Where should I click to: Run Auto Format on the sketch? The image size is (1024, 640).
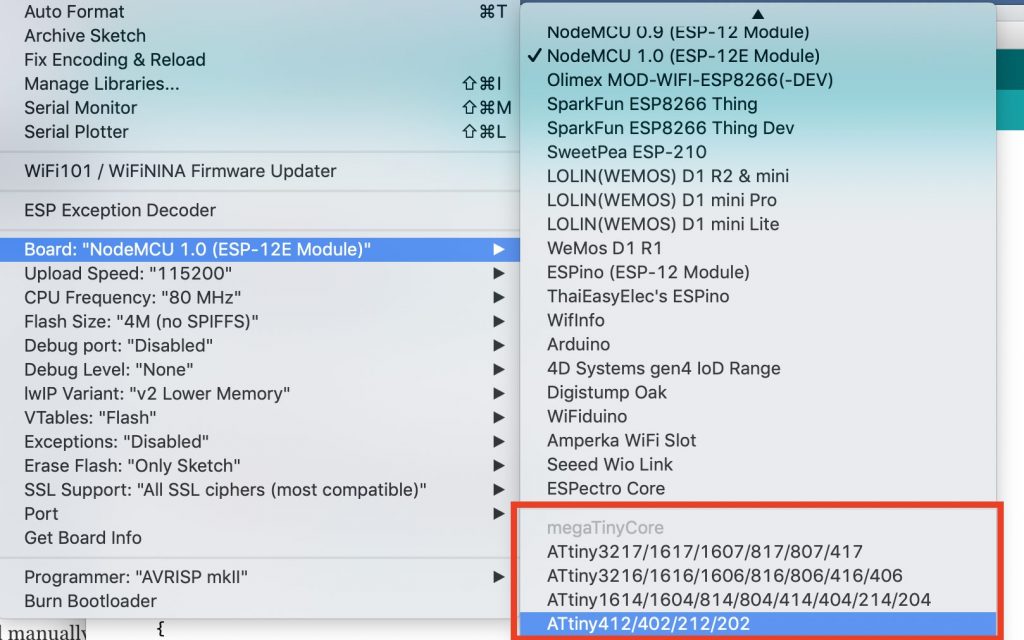click(x=75, y=11)
